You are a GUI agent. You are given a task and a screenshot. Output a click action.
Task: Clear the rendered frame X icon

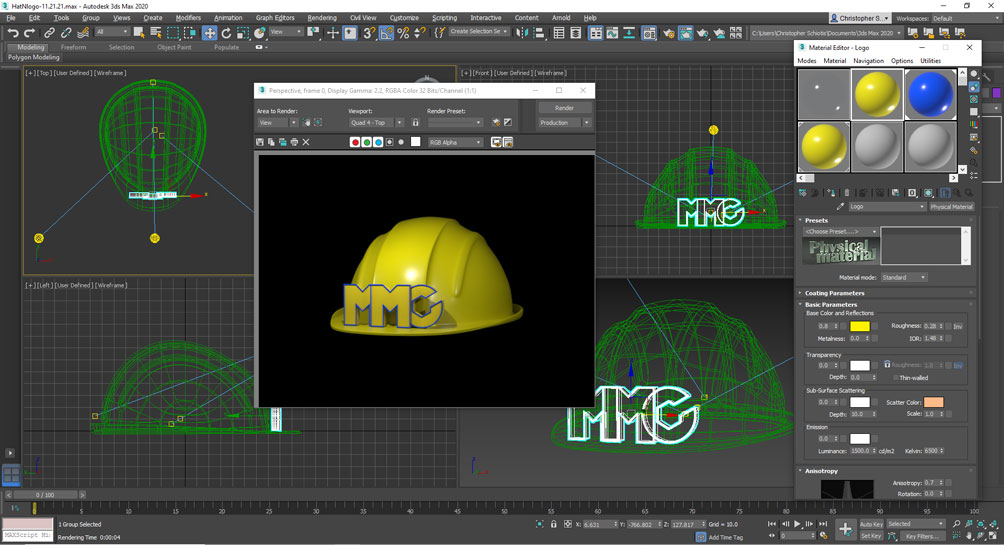306,142
